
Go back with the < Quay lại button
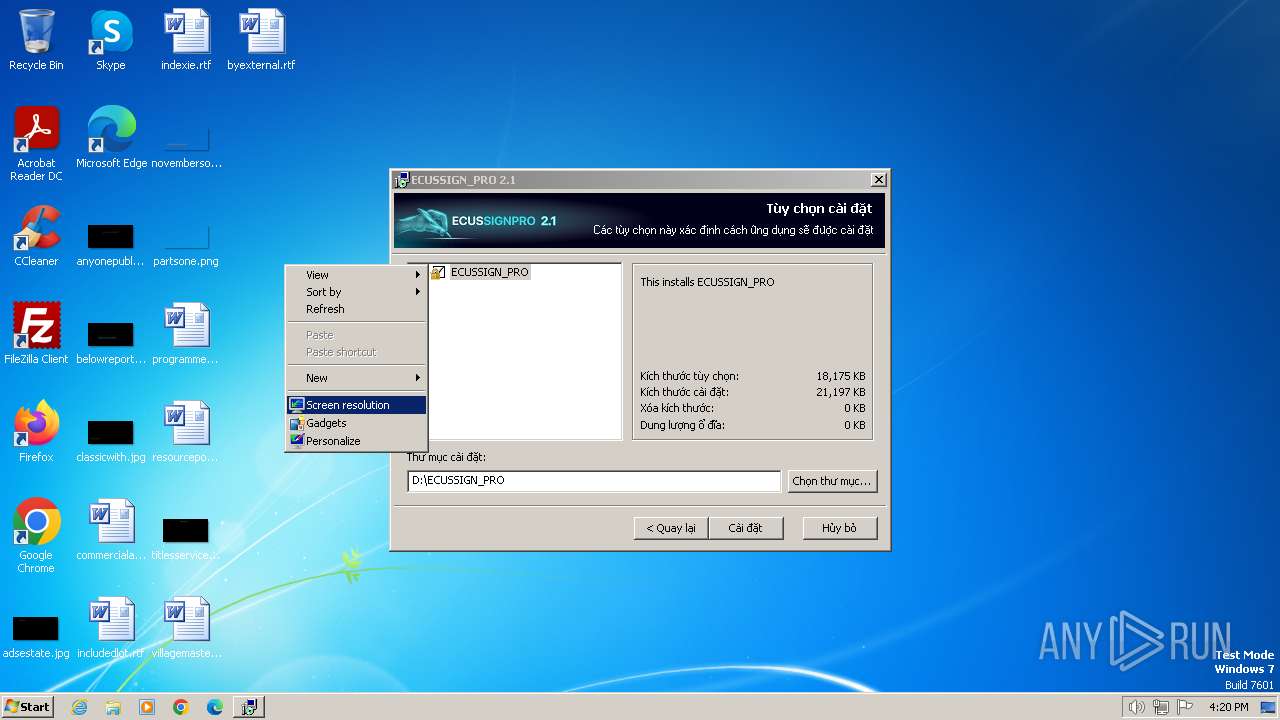point(671,528)
